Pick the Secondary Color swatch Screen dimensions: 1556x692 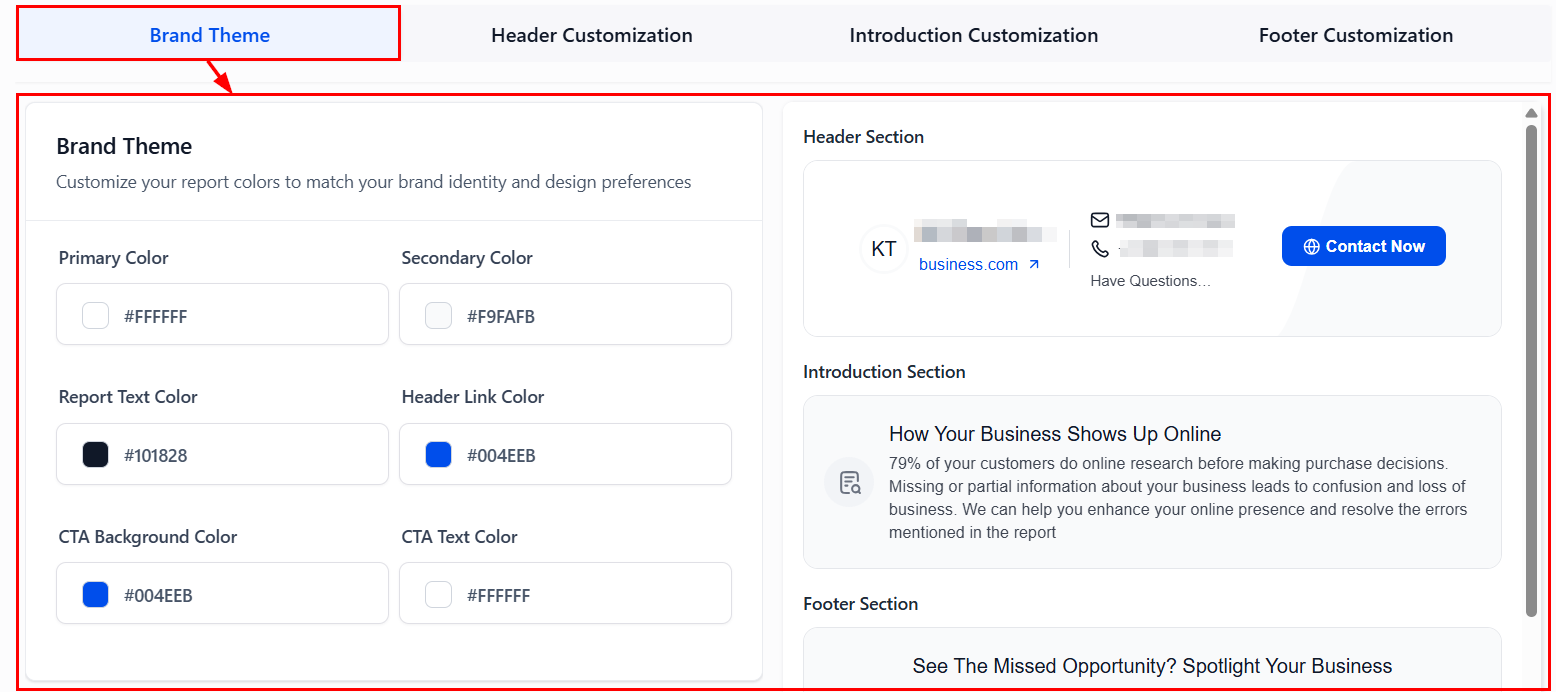(x=438, y=316)
